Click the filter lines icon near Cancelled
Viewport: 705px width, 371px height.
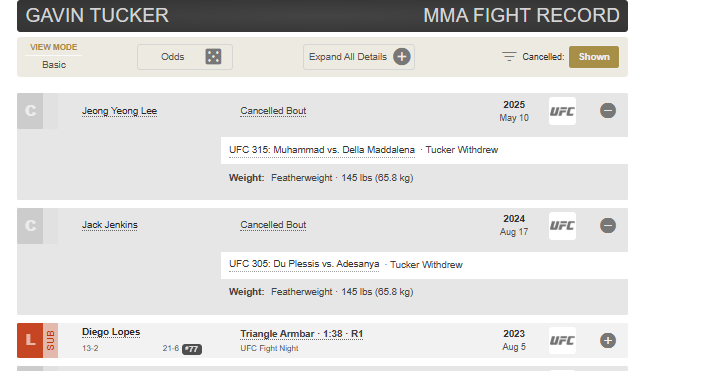(509, 57)
